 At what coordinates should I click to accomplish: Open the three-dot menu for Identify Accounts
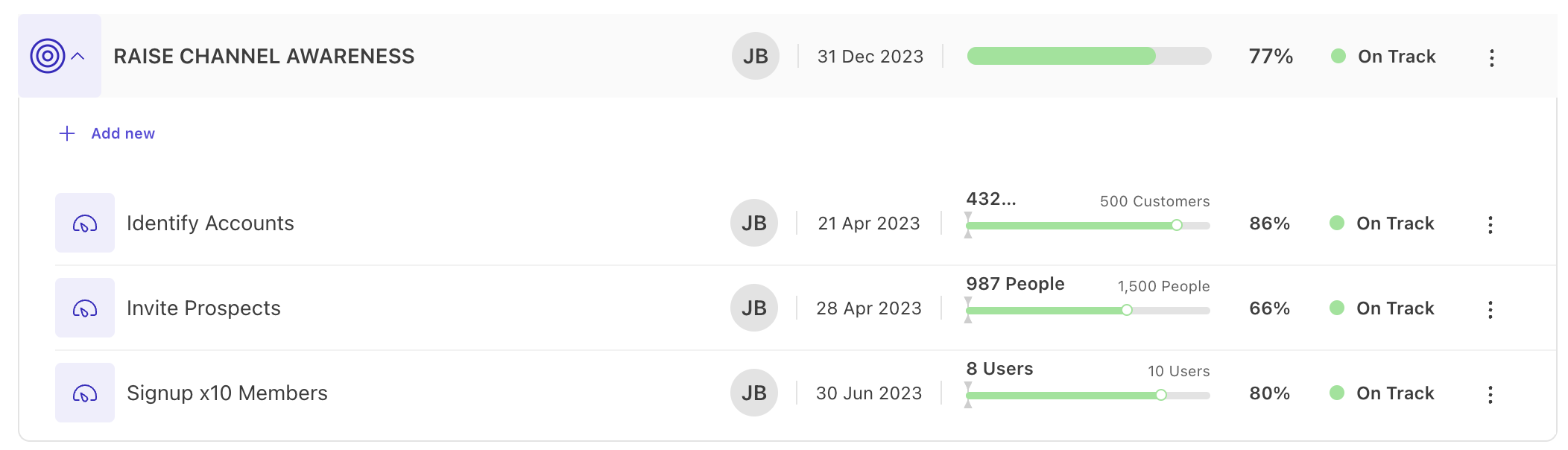[1490, 224]
